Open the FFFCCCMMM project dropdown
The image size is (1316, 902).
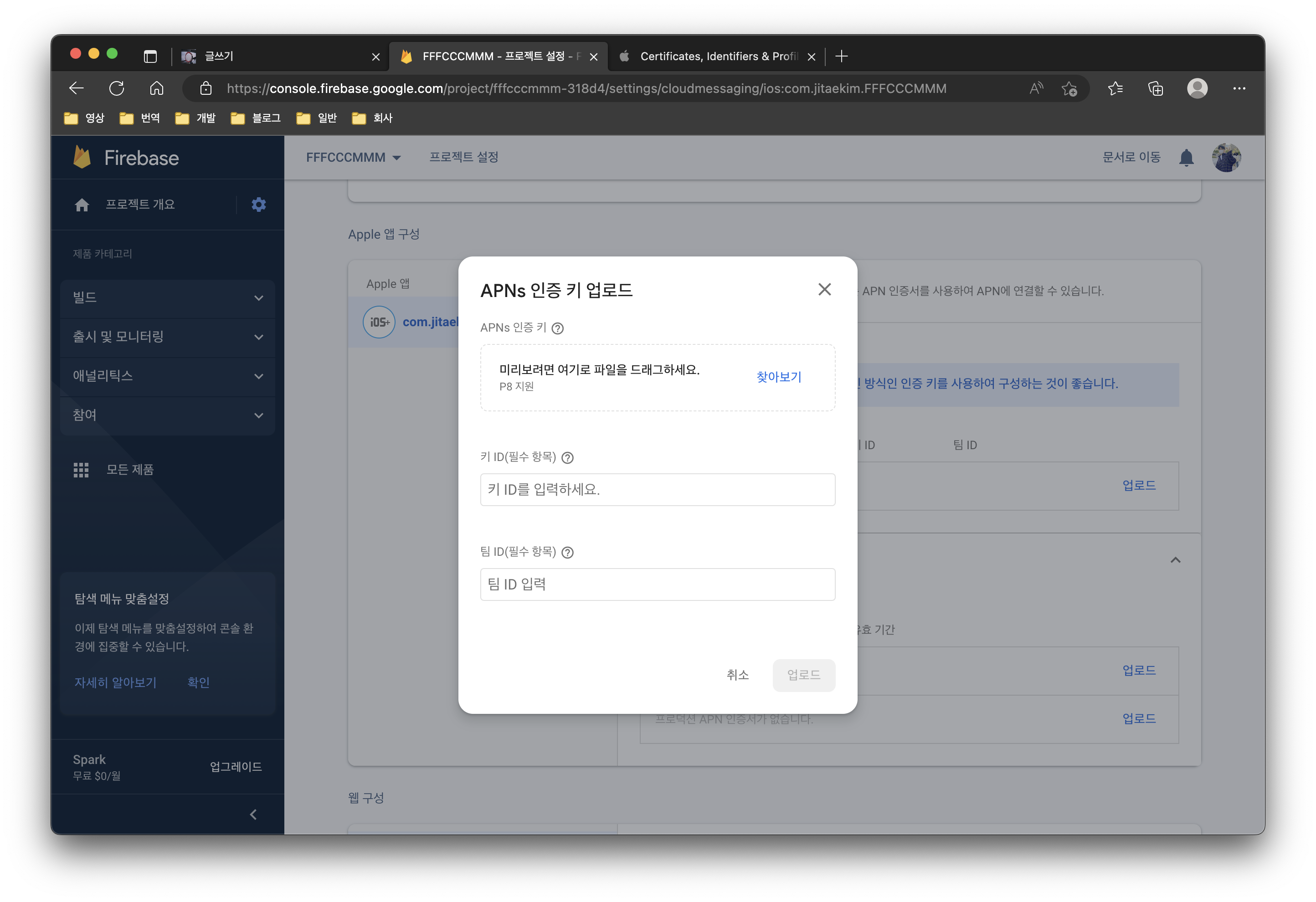353,158
